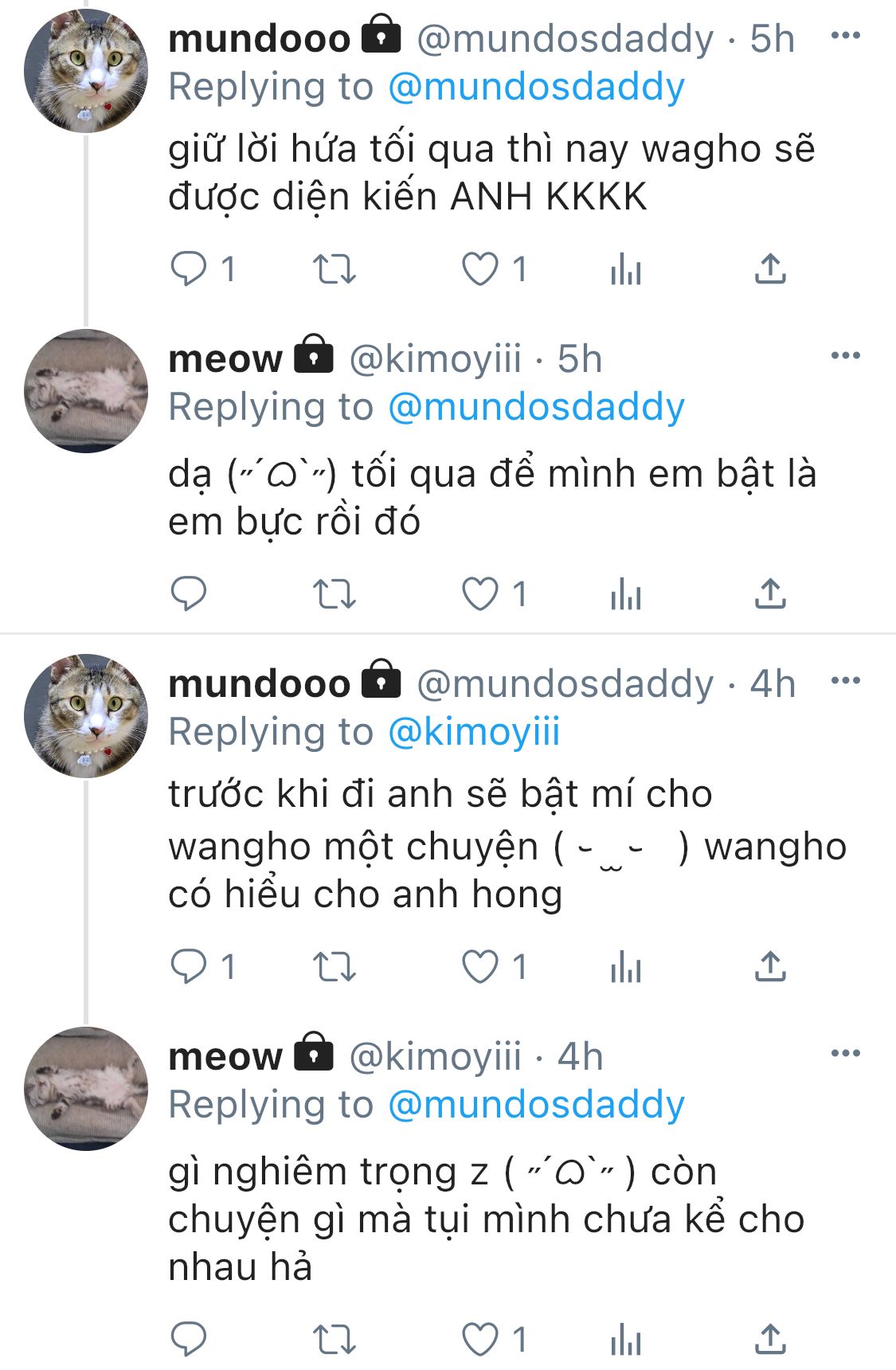Share meow's tweet from 5h ago
Viewport: 896px width, 1370px height.
[x=770, y=593]
